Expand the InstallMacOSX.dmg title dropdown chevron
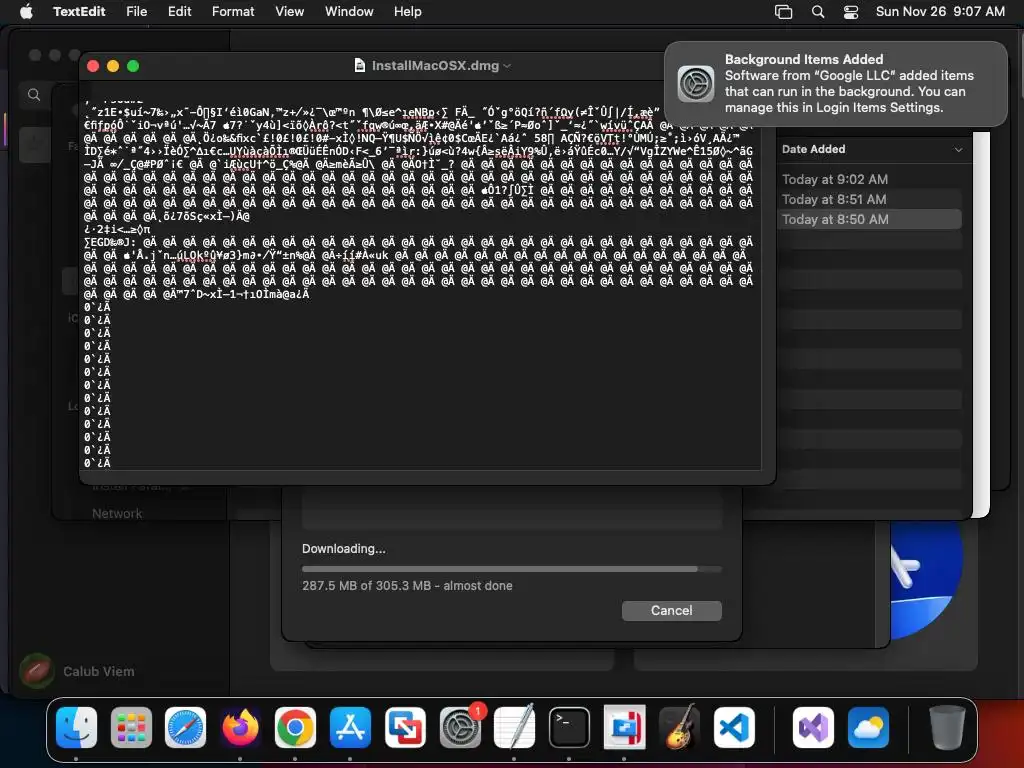 (507, 66)
